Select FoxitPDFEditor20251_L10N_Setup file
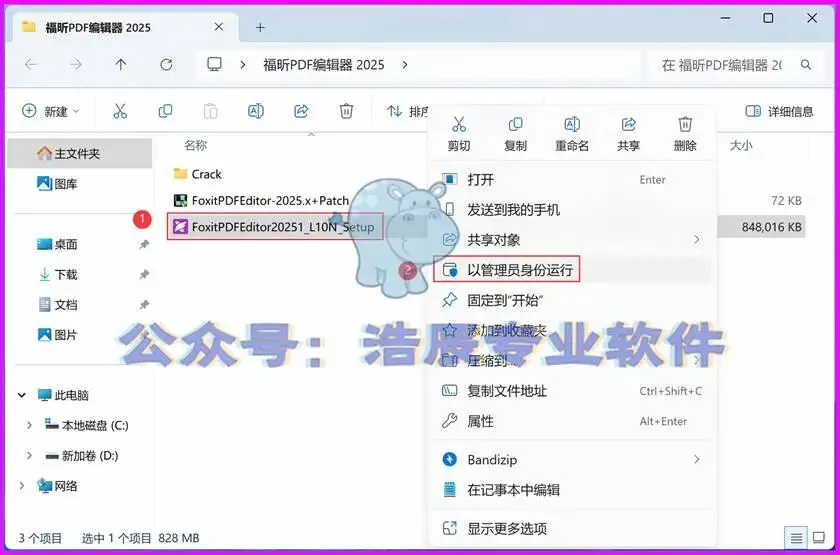840x555 pixels. [x=275, y=227]
